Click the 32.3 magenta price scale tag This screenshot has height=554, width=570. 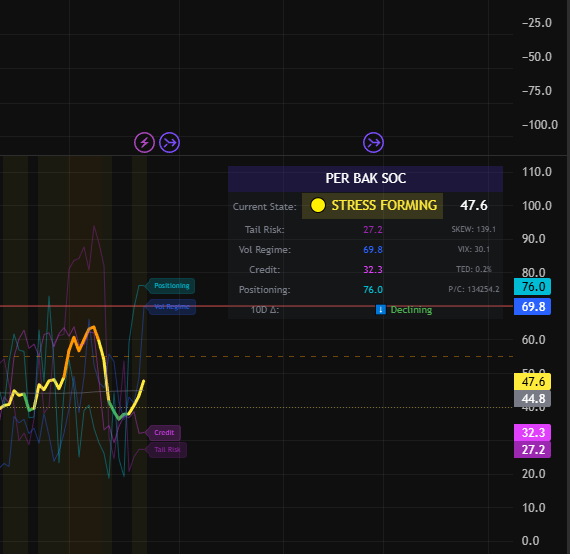point(532,433)
